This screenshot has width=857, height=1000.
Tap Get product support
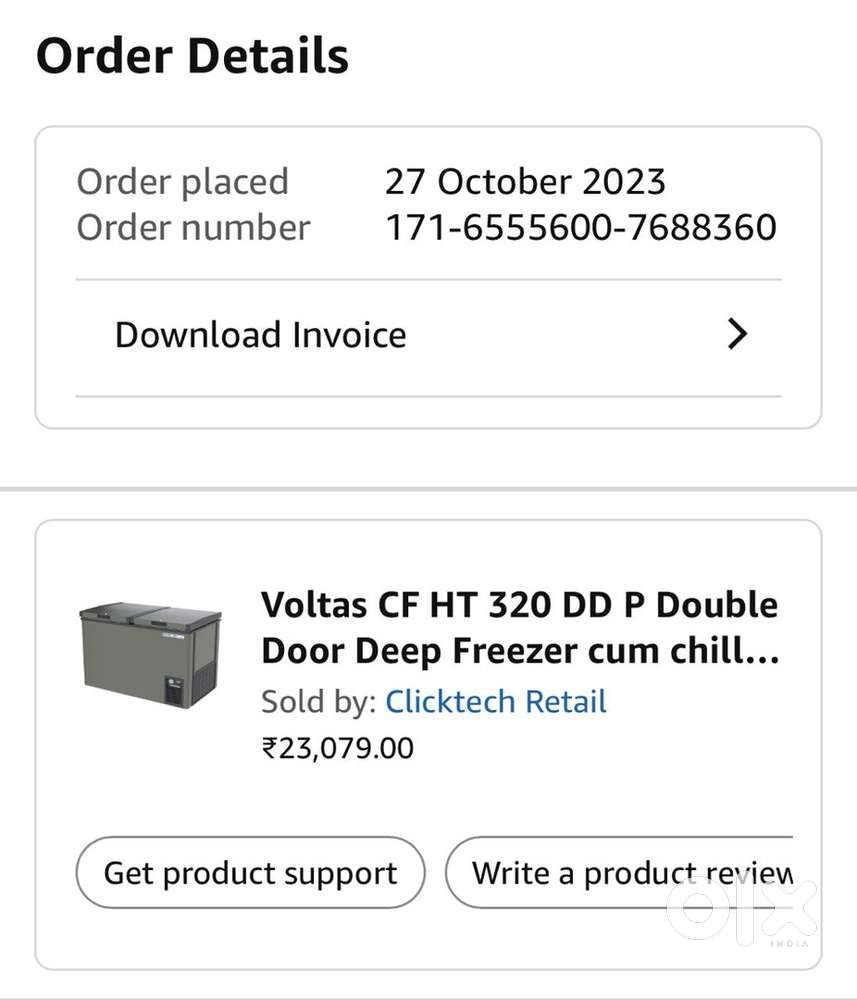tap(249, 872)
